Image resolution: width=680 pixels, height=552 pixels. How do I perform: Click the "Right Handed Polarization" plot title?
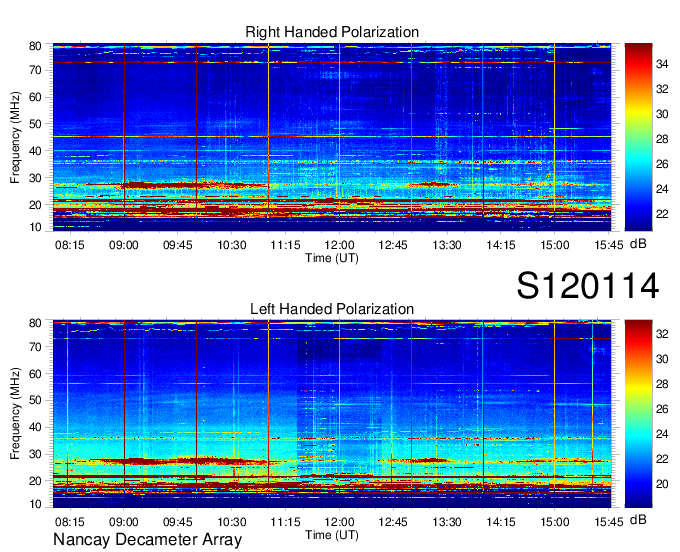332,32
